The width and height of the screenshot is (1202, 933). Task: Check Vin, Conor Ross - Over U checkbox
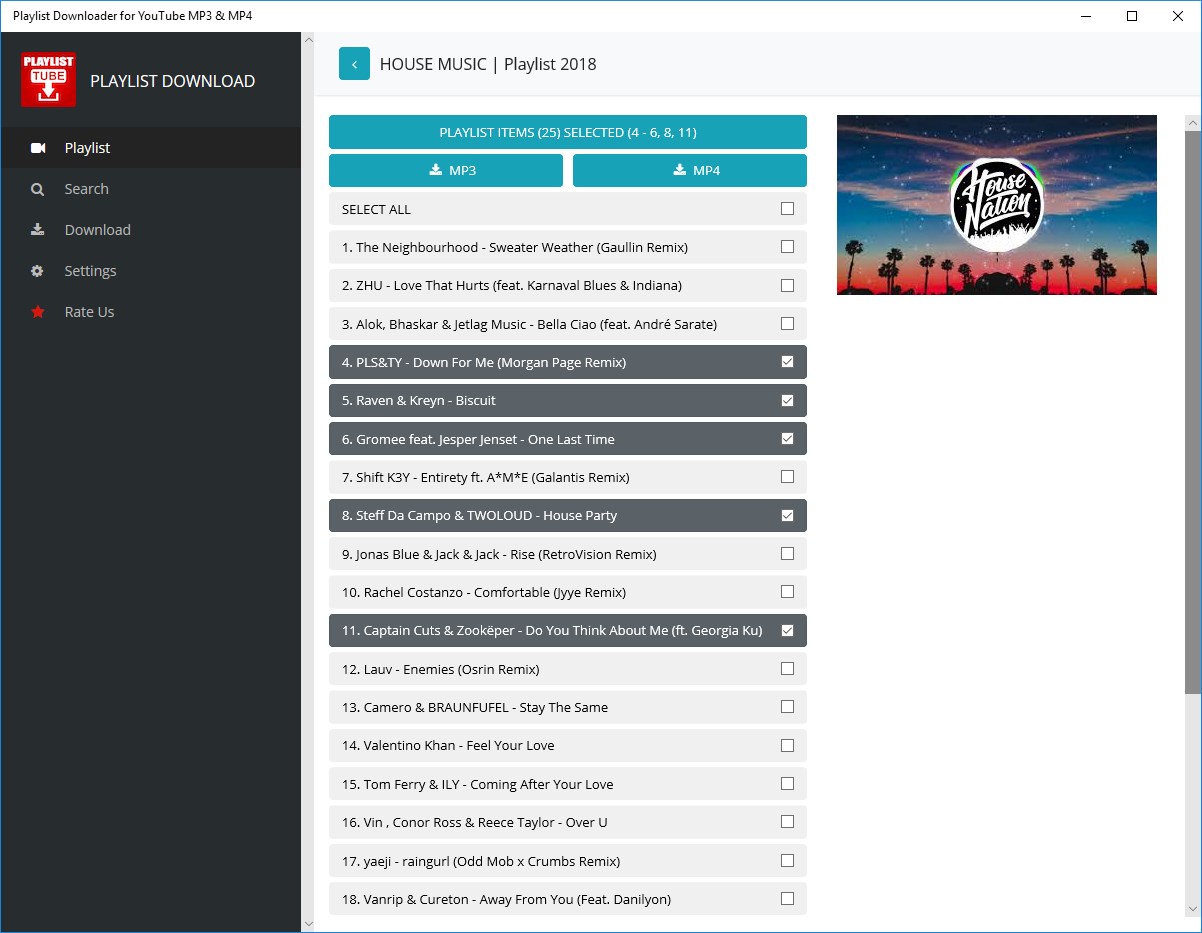point(787,822)
